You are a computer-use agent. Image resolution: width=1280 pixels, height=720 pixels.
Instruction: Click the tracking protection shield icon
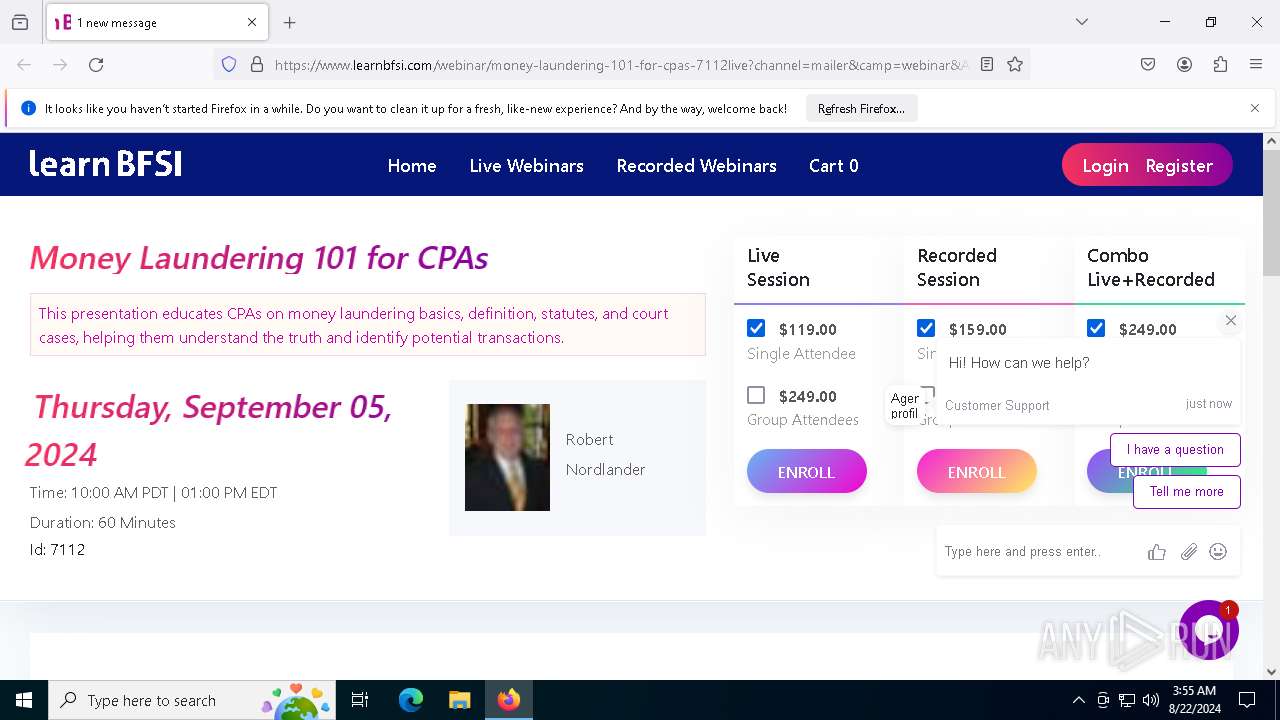click(x=229, y=65)
